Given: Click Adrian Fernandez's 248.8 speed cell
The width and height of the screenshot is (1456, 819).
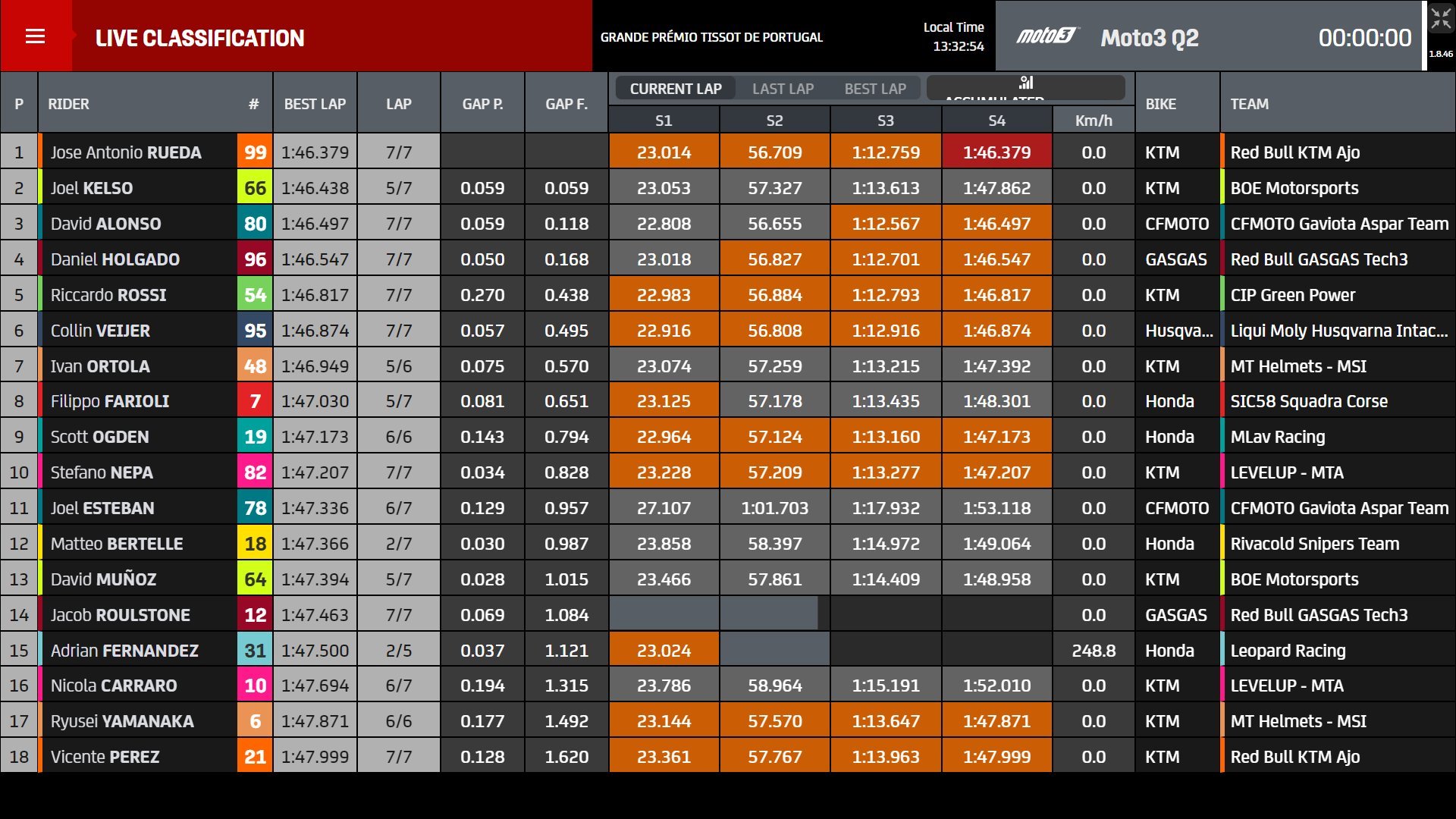Looking at the screenshot, I should coord(1093,651).
